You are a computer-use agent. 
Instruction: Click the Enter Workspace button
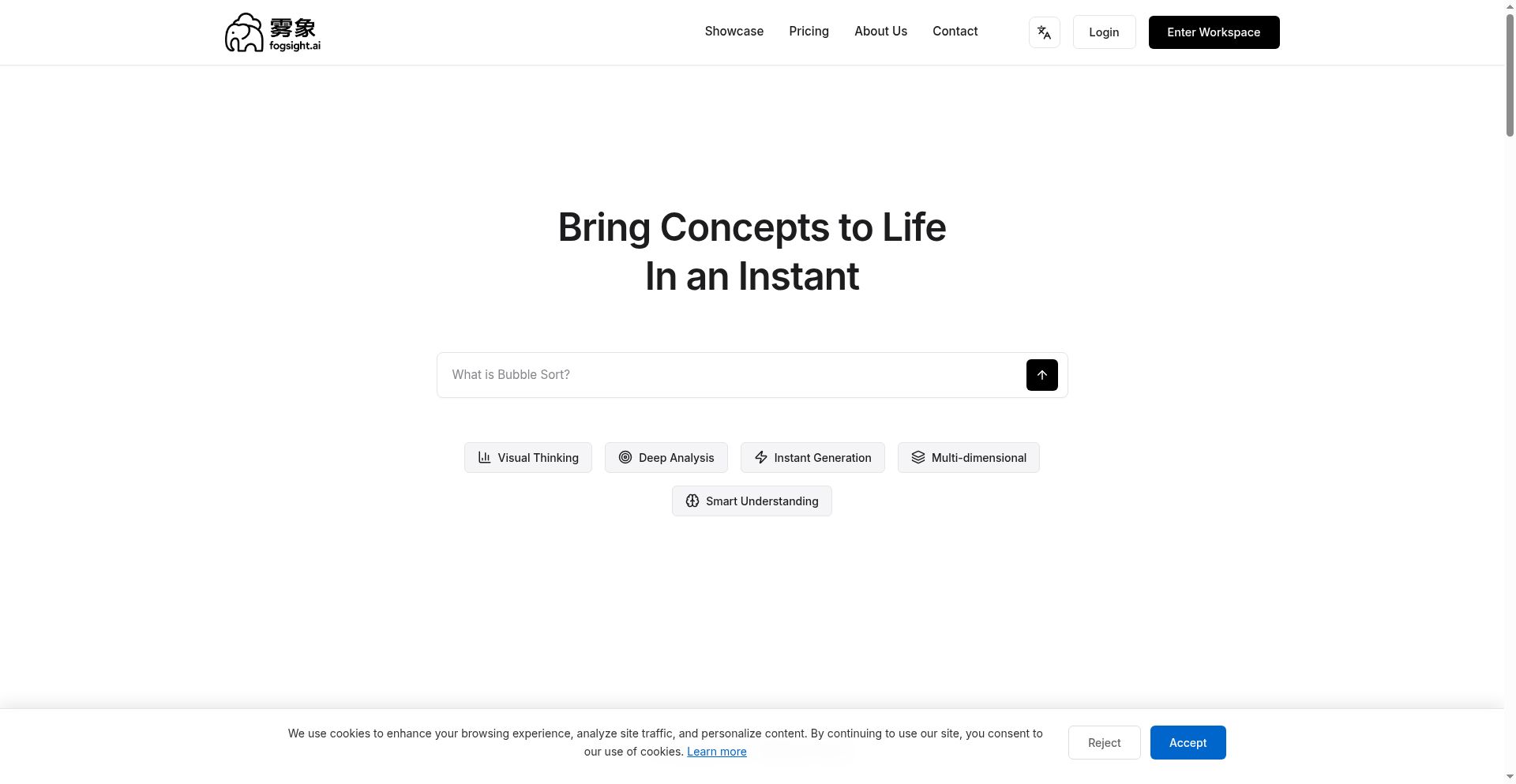coord(1214,32)
